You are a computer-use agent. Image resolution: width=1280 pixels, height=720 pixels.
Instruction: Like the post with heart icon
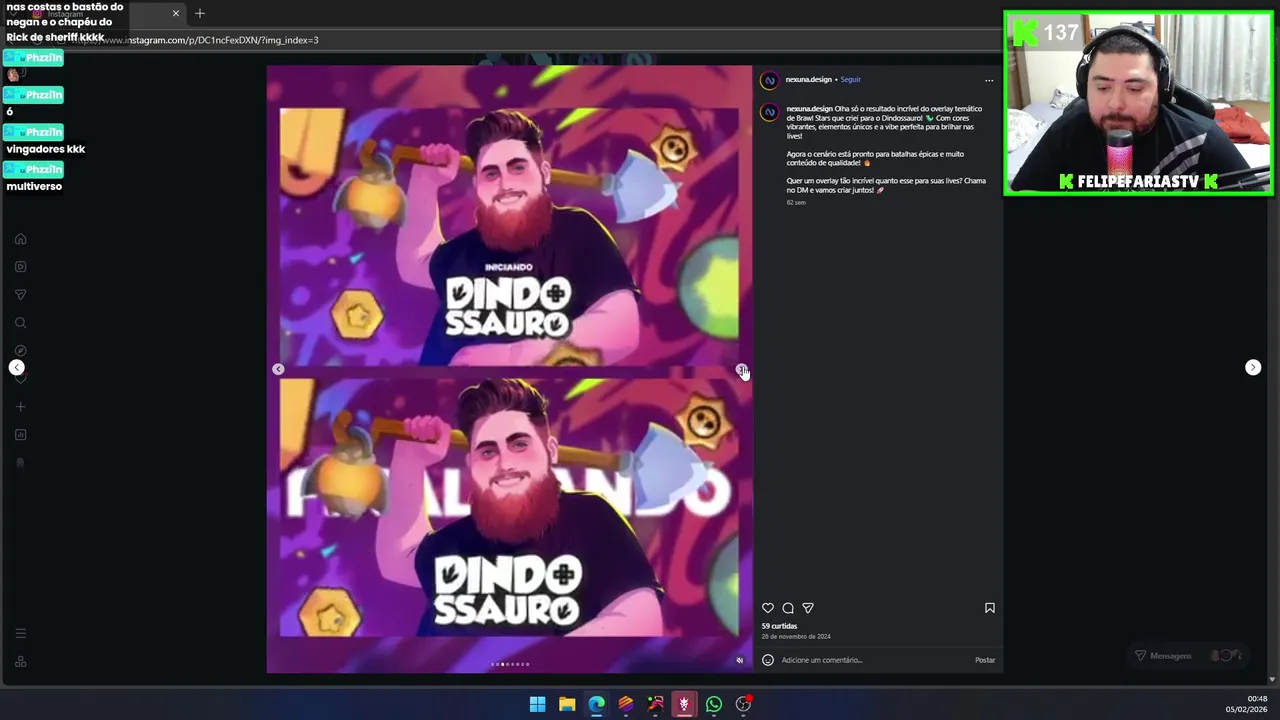(768, 608)
